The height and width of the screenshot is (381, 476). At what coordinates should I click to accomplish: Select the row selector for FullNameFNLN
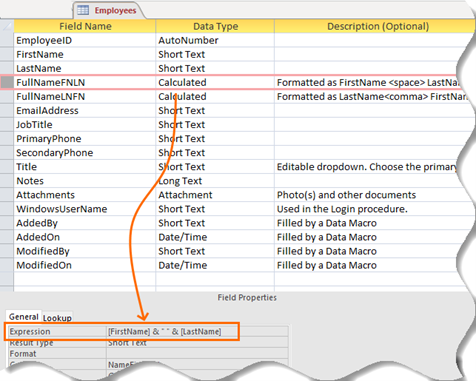point(7,82)
